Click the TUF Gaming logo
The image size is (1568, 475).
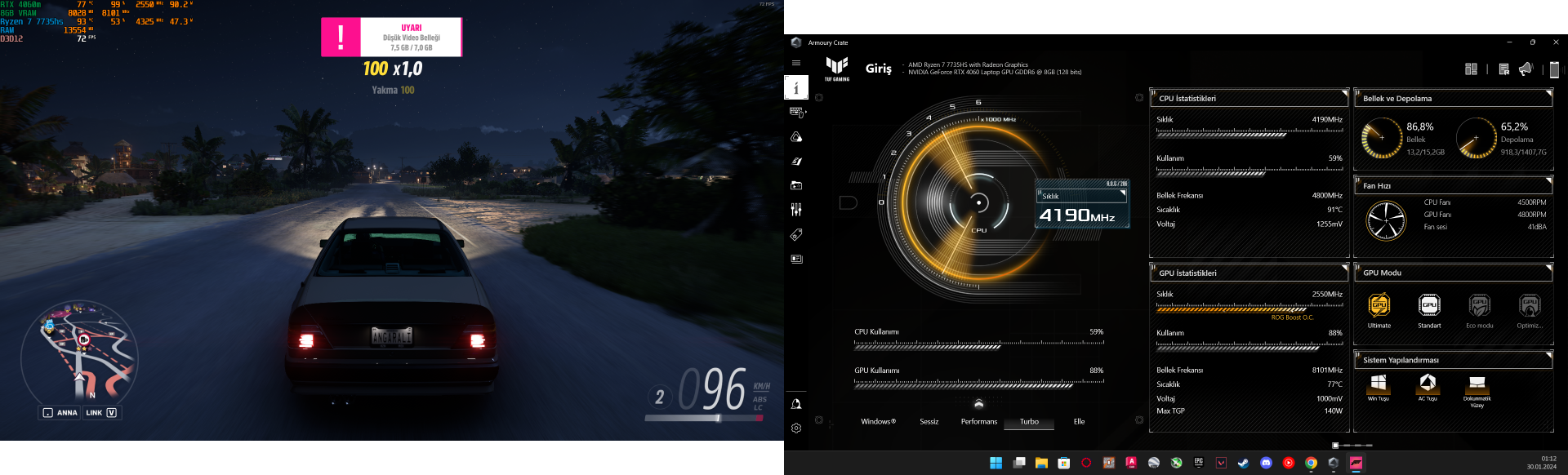point(837,69)
